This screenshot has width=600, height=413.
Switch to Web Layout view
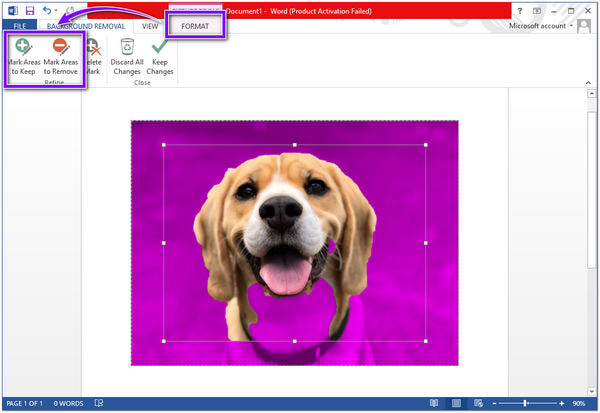pyautogui.click(x=478, y=403)
